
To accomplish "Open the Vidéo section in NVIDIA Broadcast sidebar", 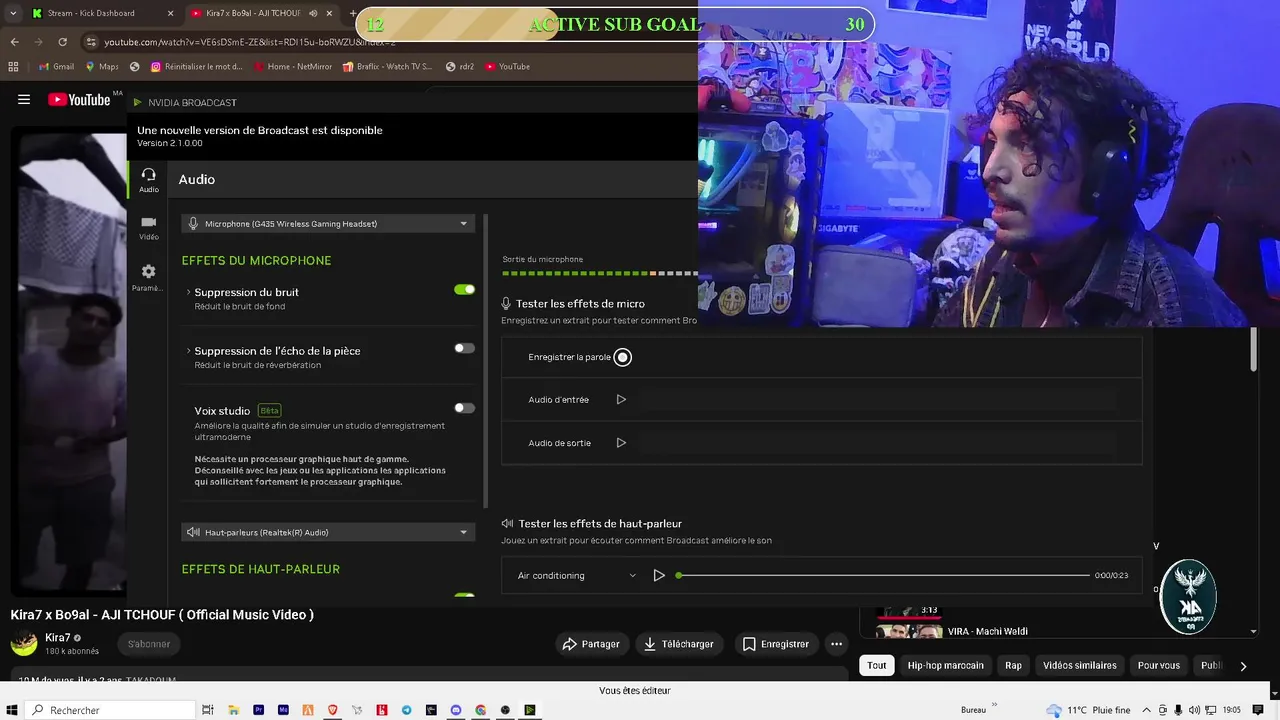I will click(x=148, y=228).
